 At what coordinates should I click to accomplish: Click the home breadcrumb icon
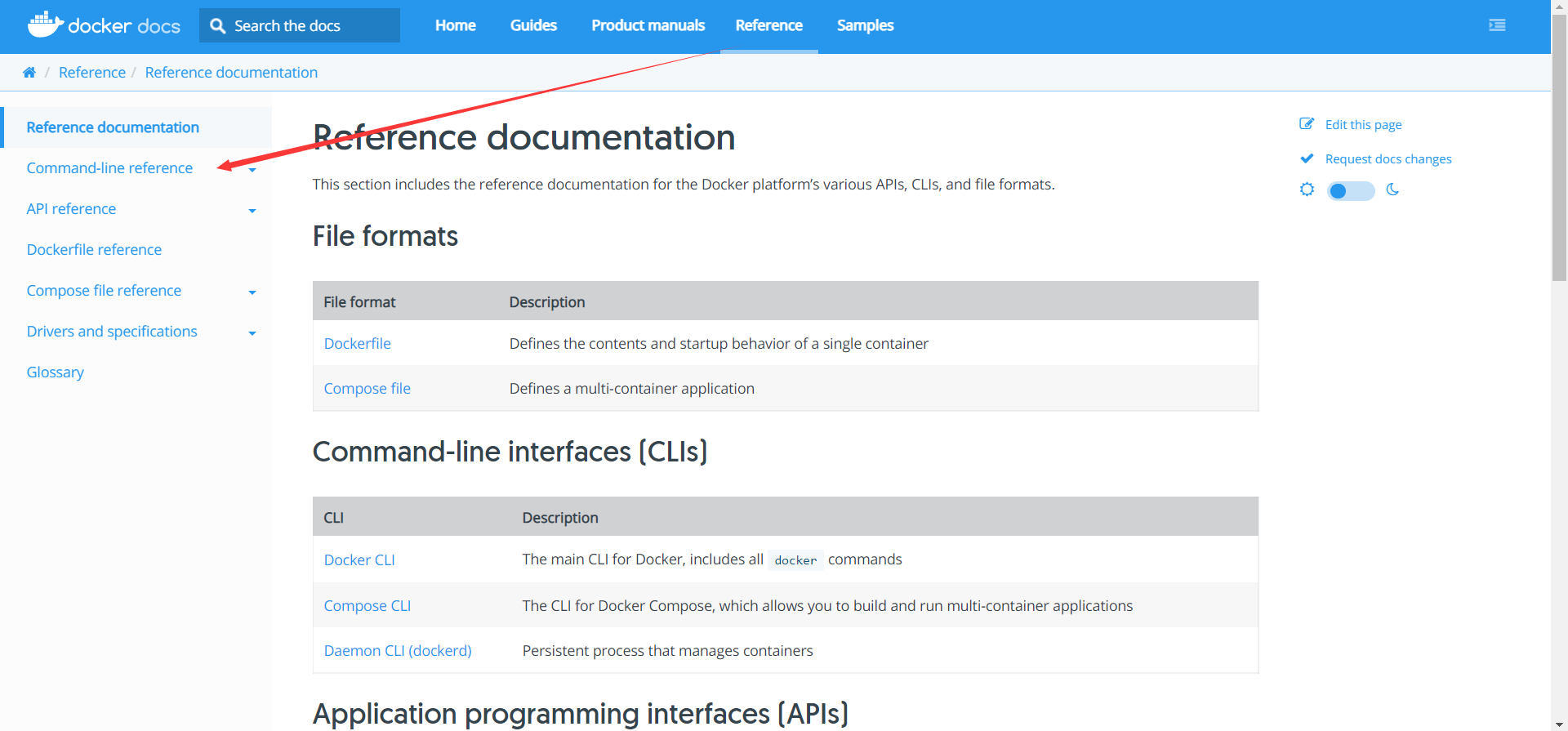29,73
